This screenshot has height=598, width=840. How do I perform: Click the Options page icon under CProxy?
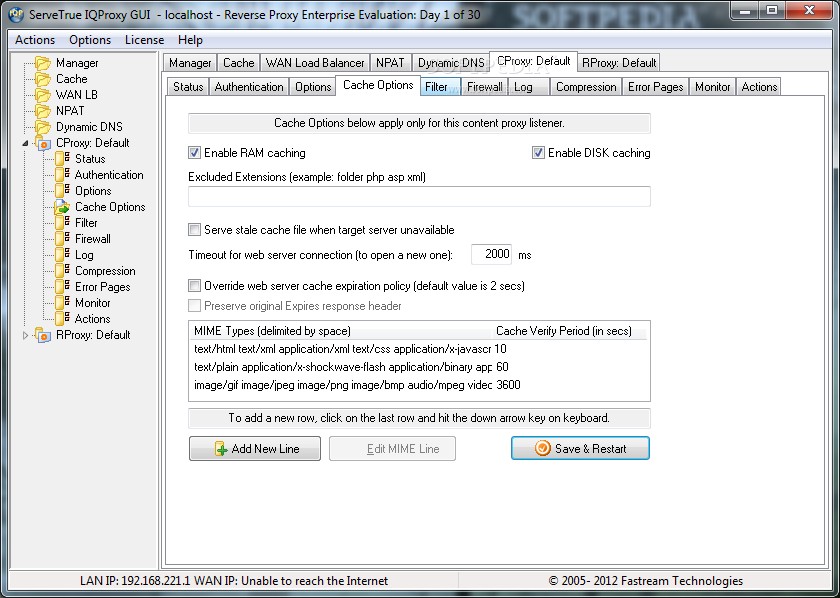[x=63, y=191]
